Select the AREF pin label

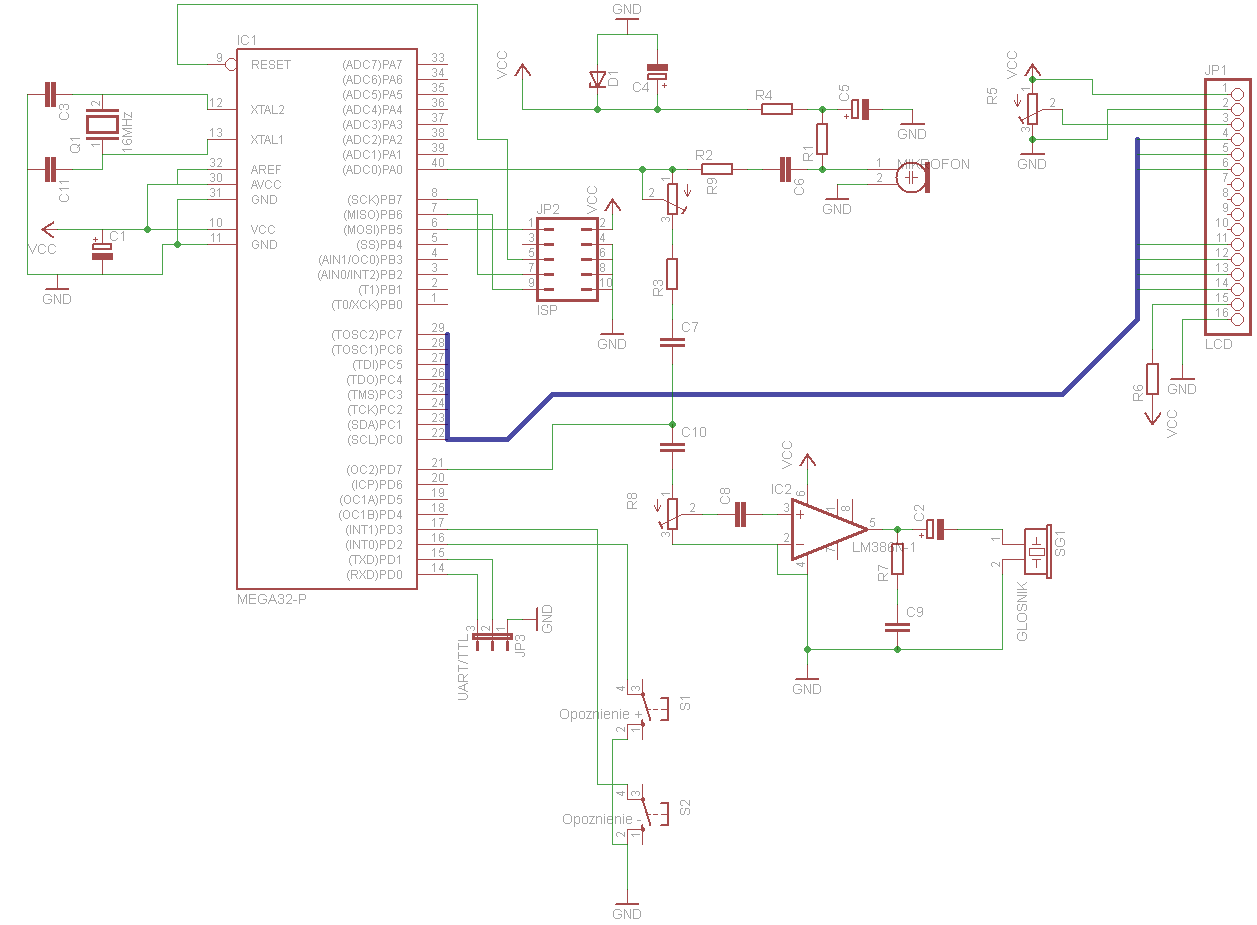tap(264, 169)
